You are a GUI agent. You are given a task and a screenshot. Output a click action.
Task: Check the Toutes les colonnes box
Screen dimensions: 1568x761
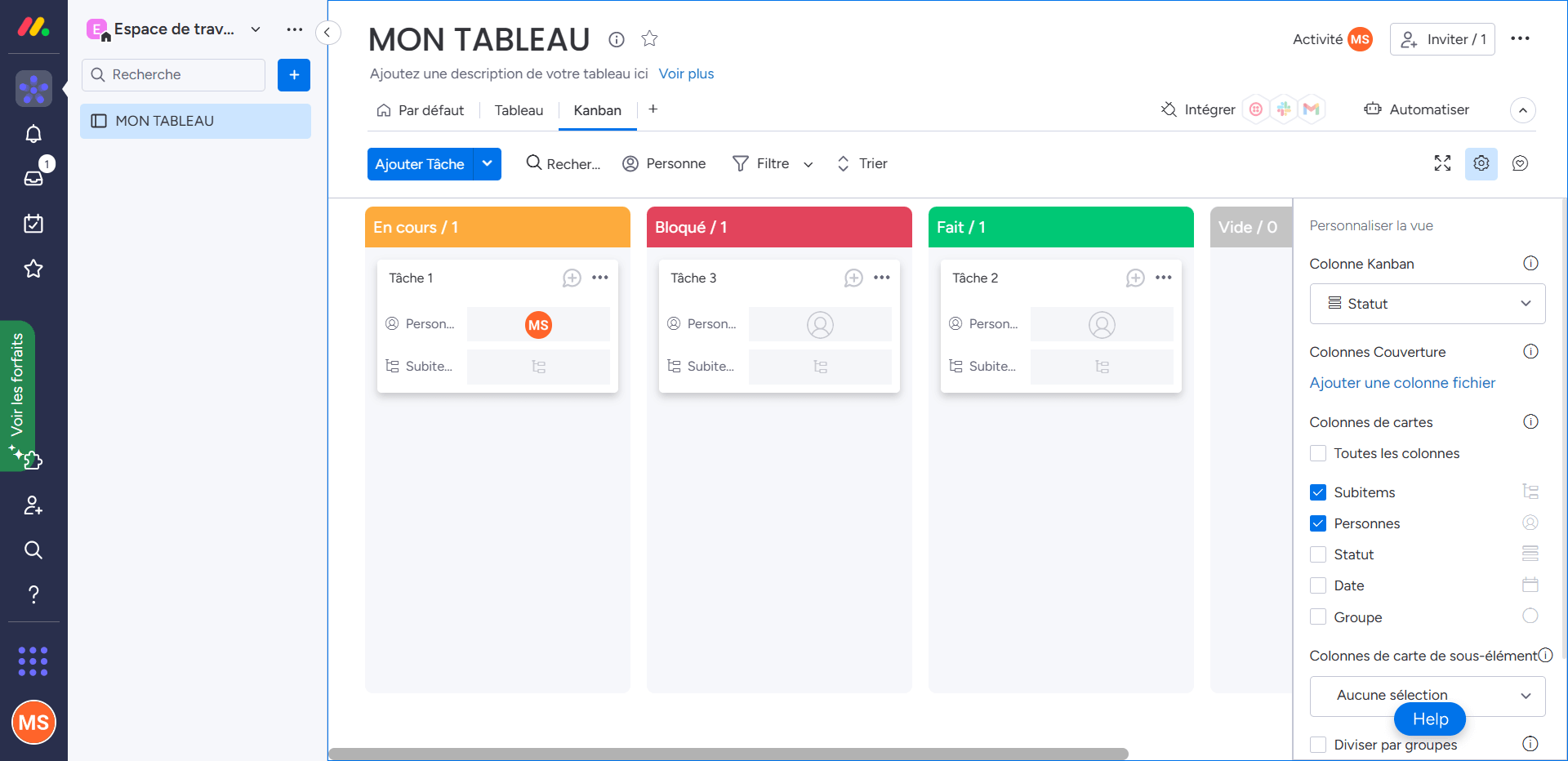coord(1317,453)
